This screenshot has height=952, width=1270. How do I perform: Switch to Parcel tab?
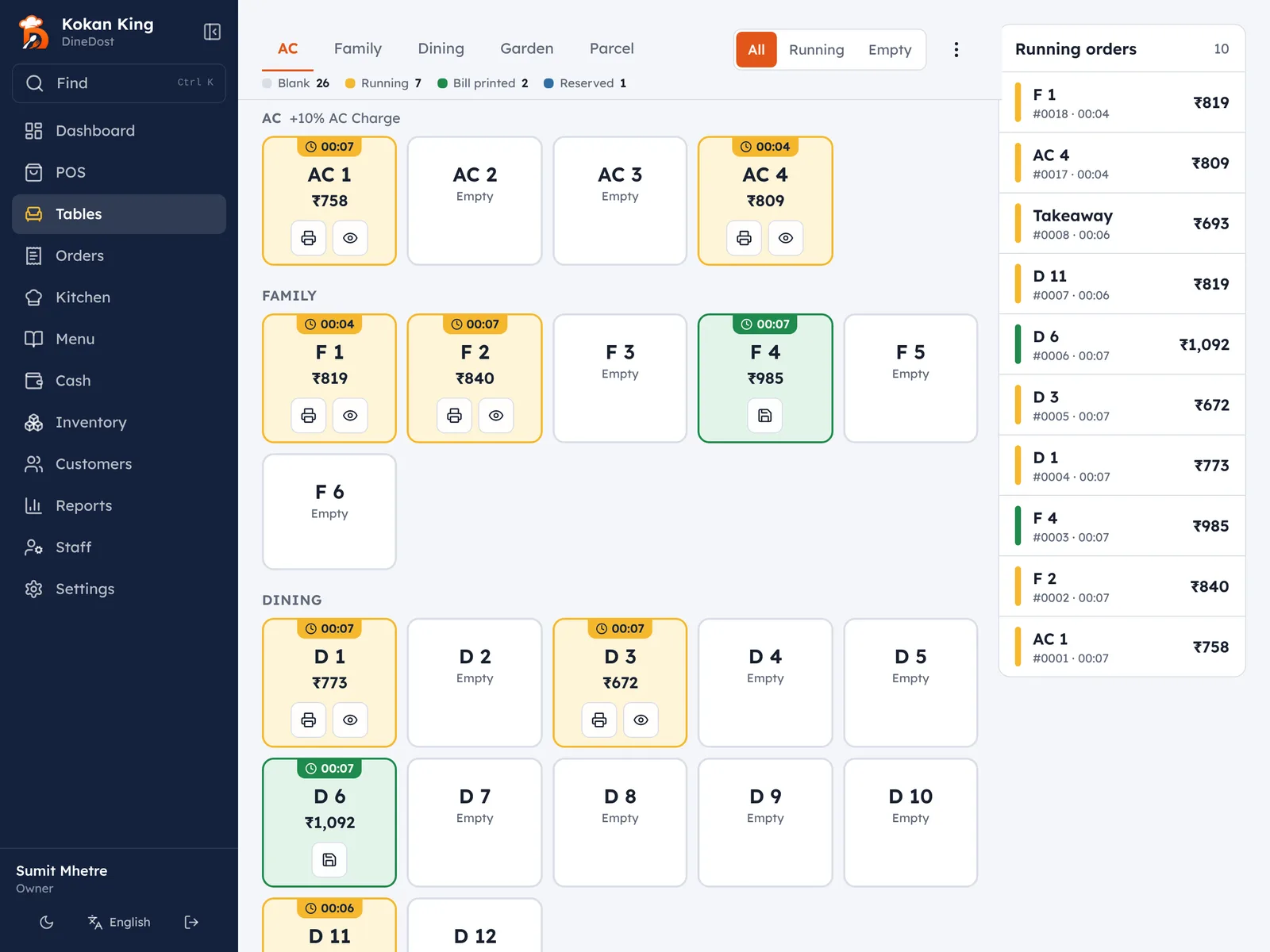click(612, 49)
